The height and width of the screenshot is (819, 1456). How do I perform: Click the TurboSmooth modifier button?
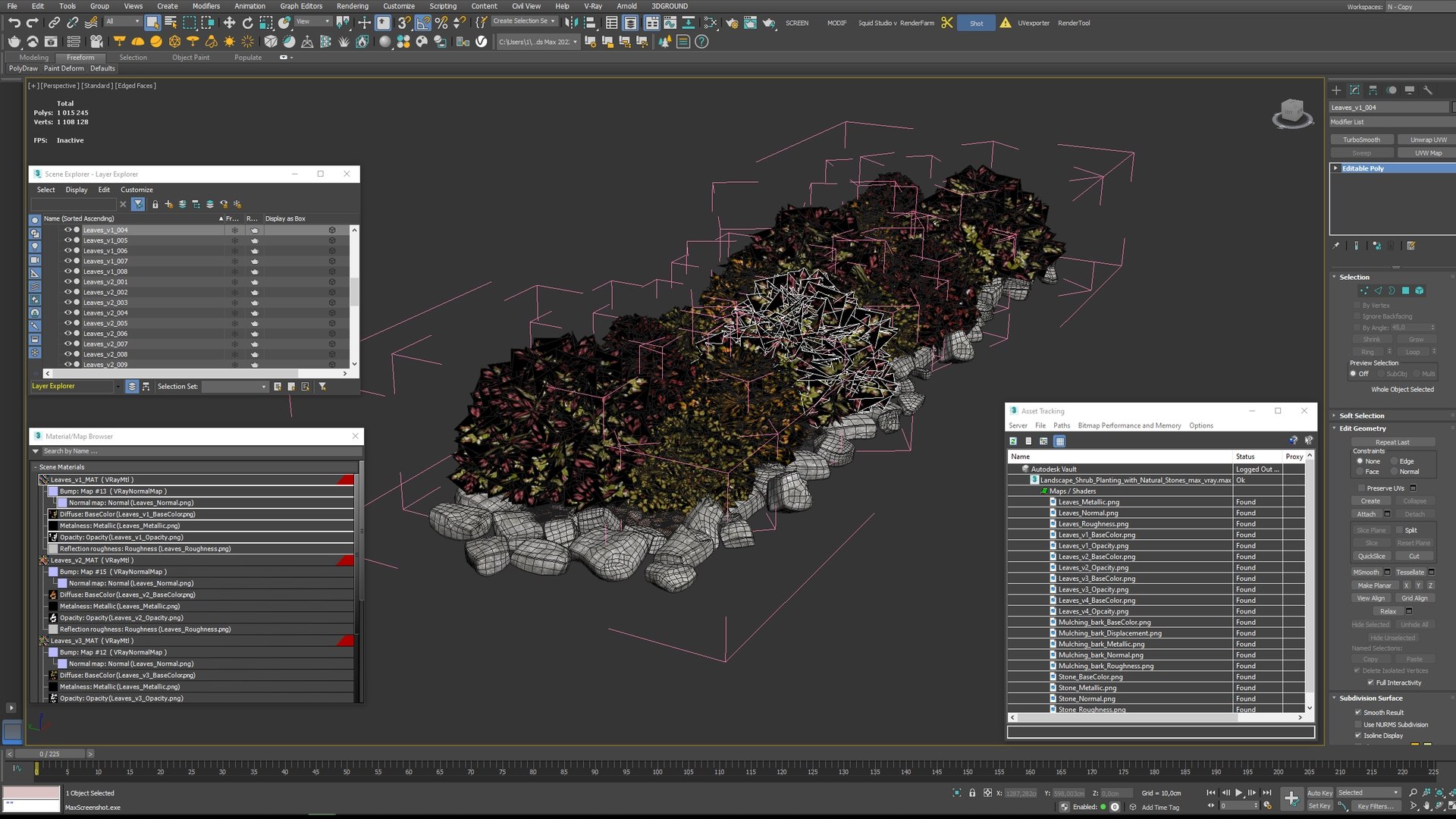(x=1361, y=140)
